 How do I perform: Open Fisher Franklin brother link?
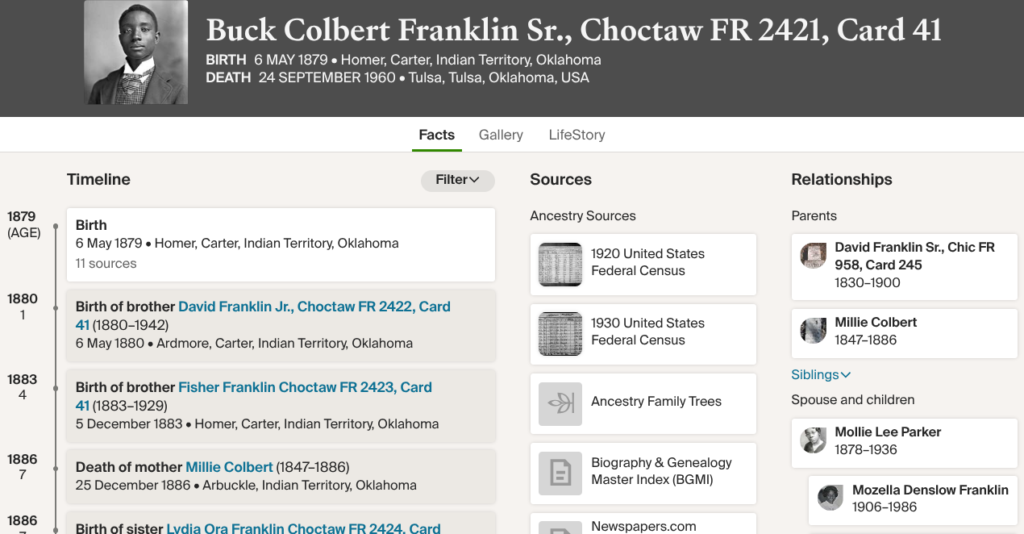(305, 387)
